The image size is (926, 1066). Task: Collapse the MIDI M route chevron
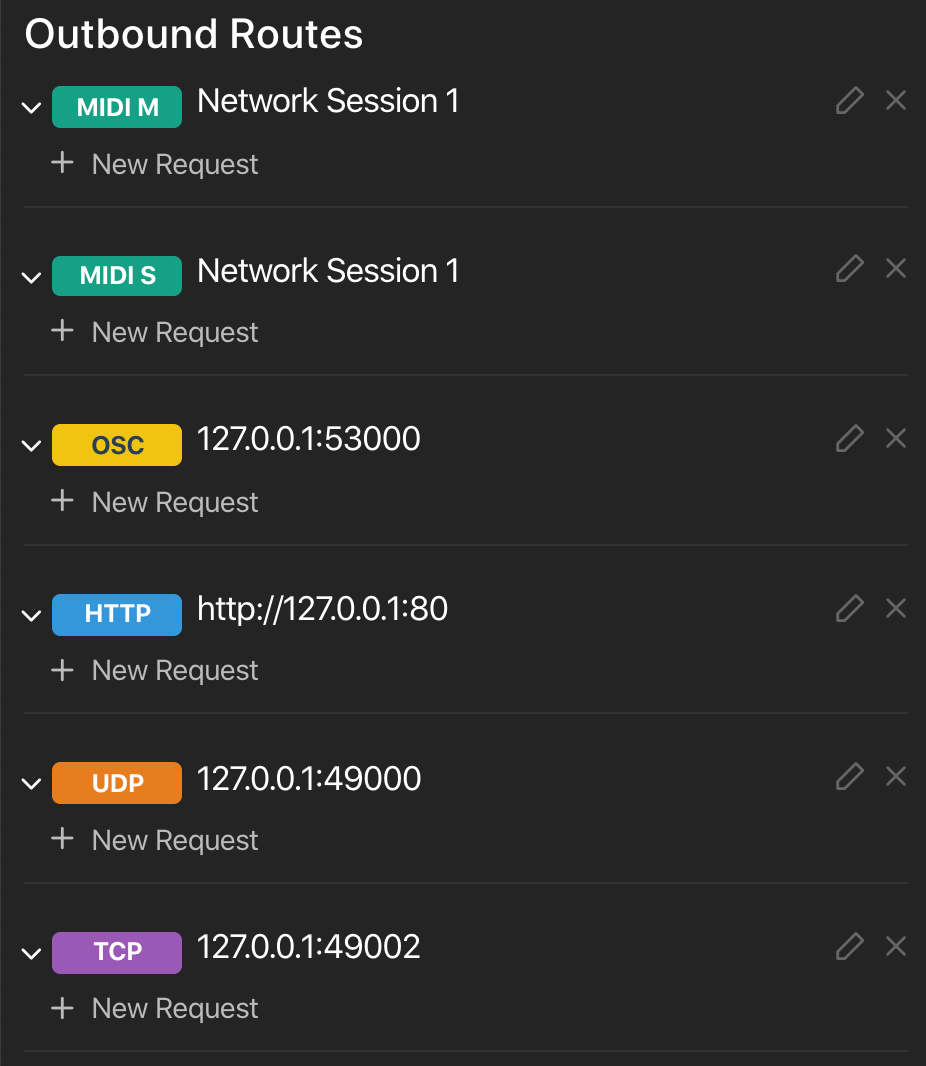pos(32,109)
